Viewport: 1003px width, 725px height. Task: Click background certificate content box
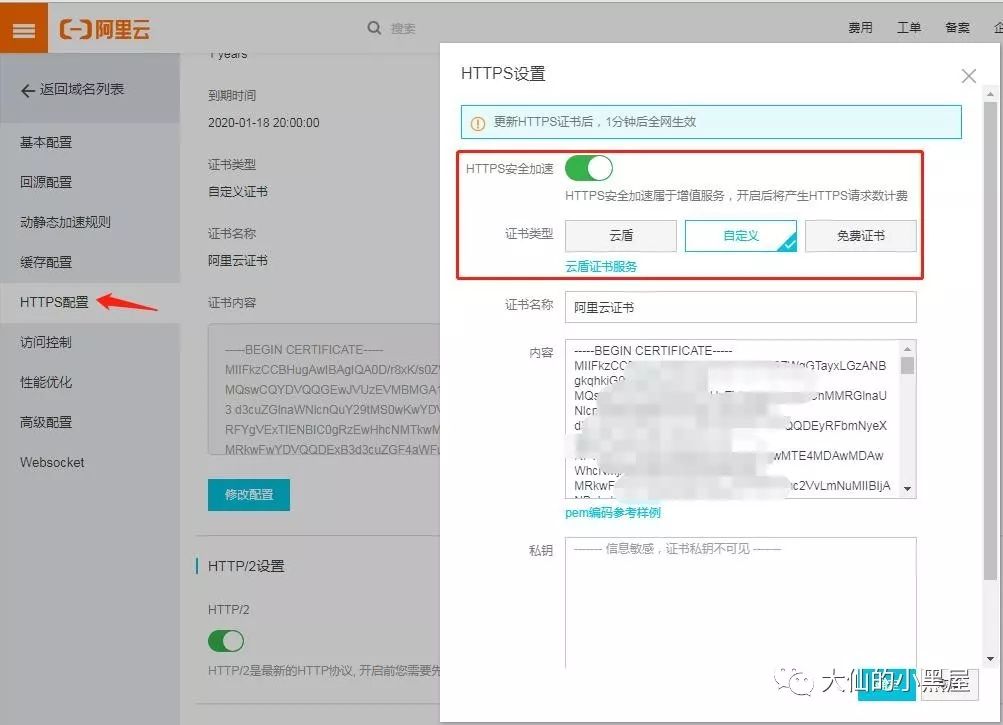[324, 389]
